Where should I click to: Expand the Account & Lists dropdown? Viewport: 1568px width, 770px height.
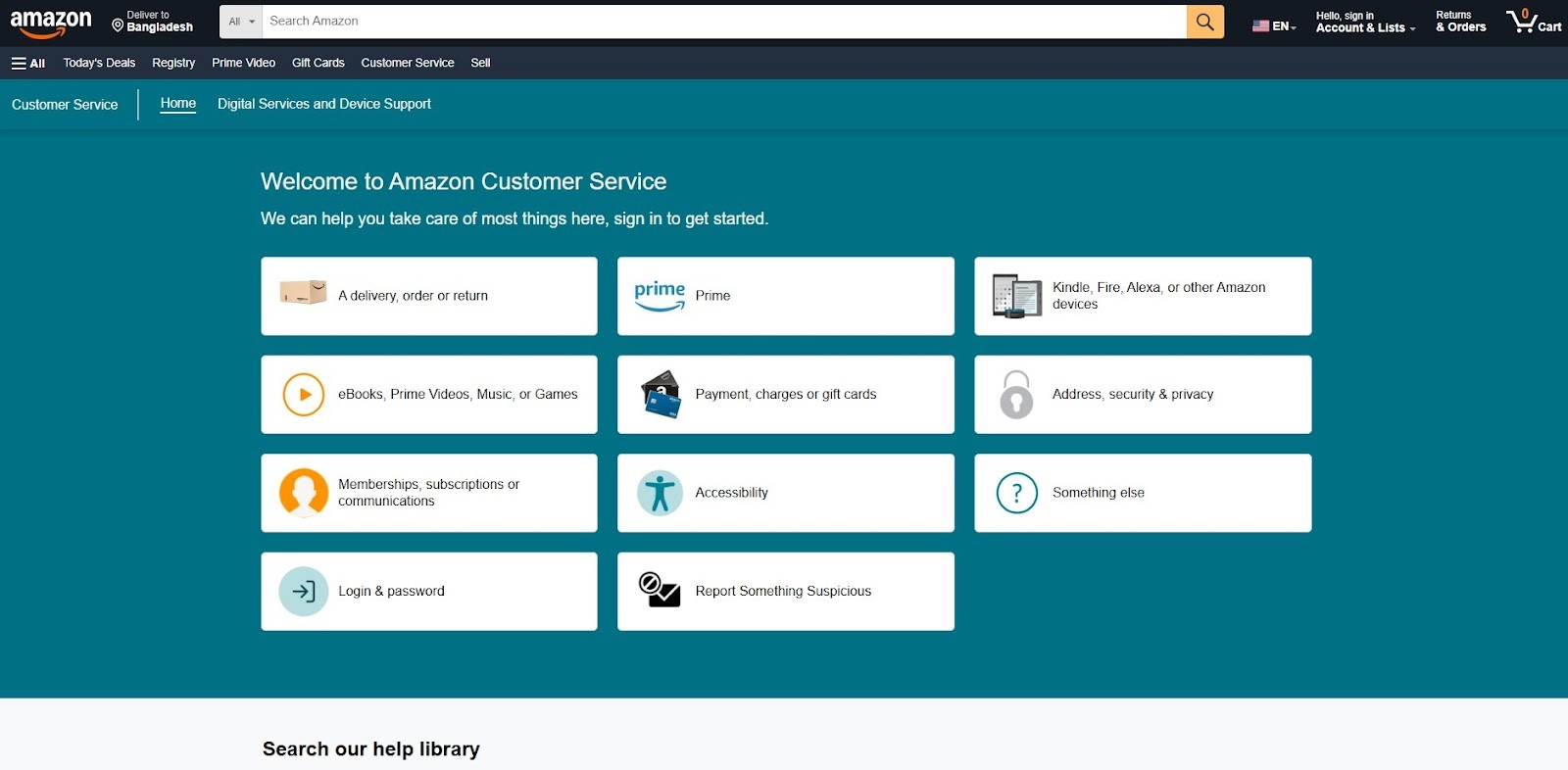coord(1365,27)
